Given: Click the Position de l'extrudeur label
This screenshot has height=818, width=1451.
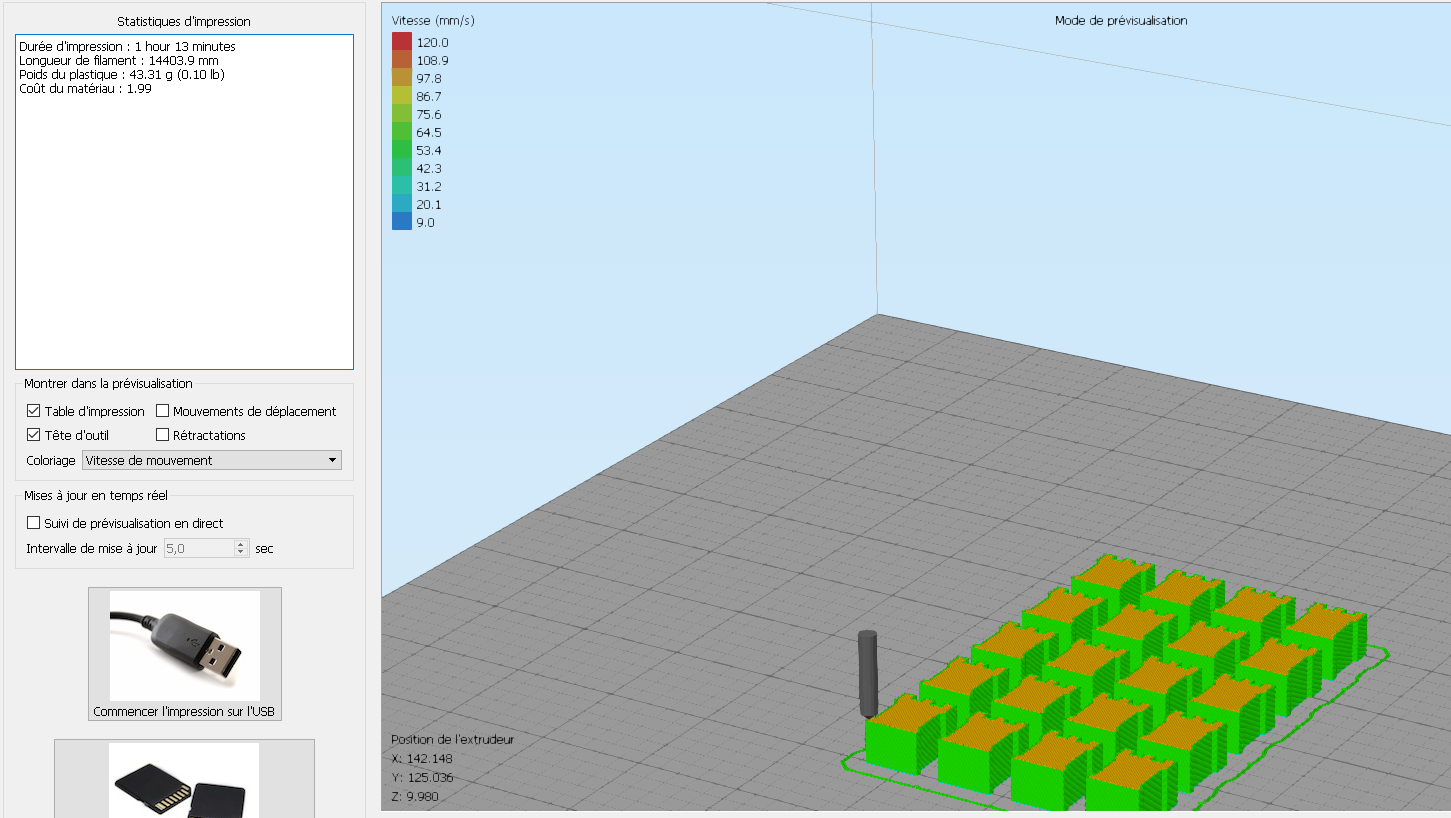Looking at the screenshot, I should point(452,739).
